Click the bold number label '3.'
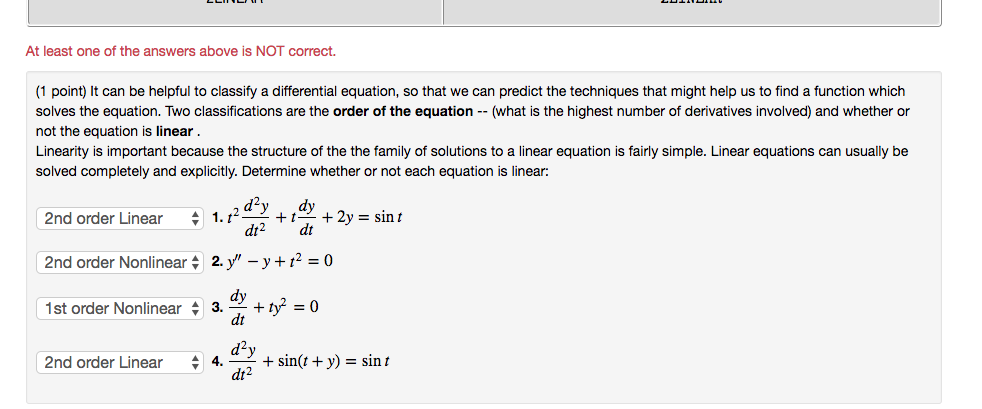The image size is (982, 409). [217, 308]
